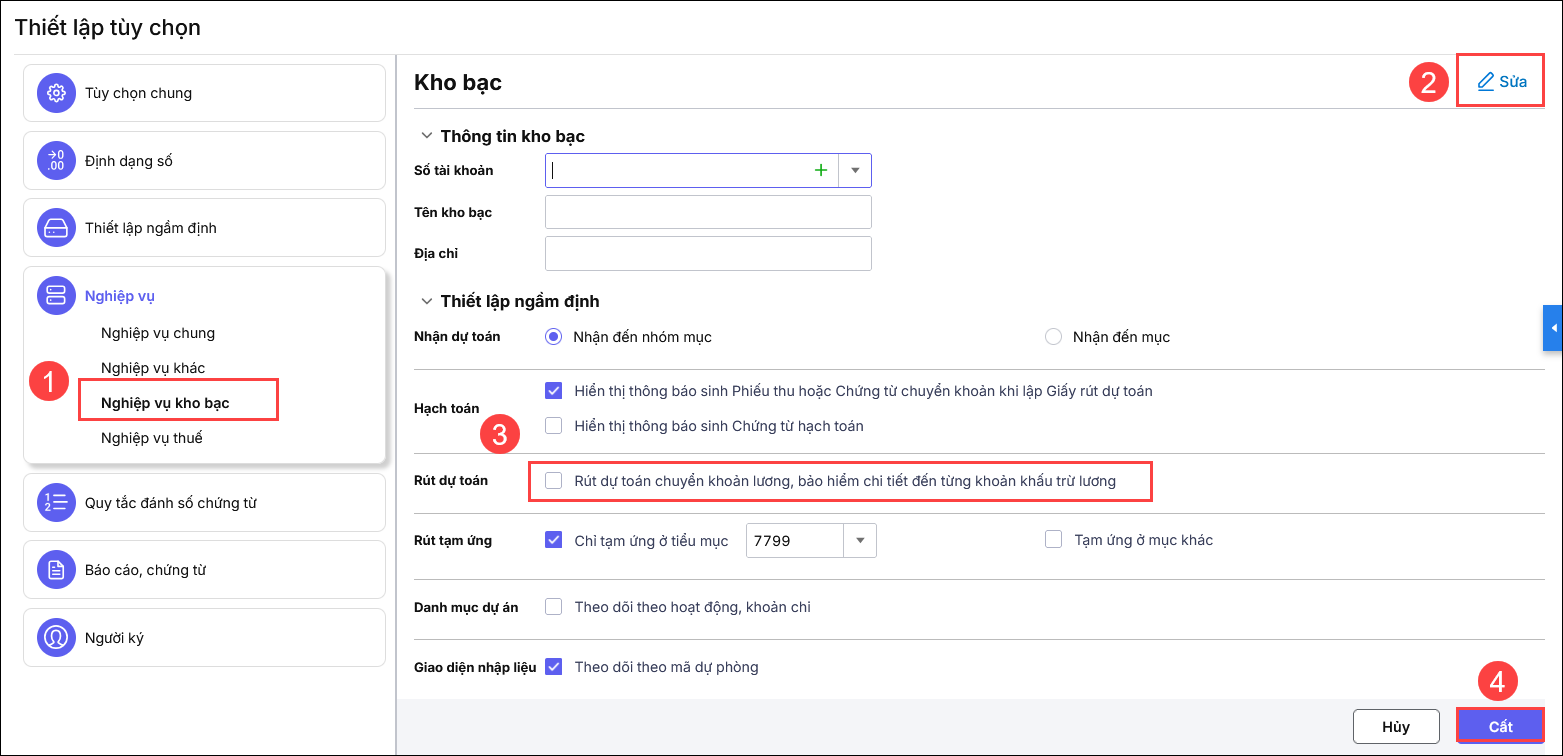1563x756 pixels.
Task: Open the tiểu mục 7799 dropdown
Action: click(x=860, y=541)
